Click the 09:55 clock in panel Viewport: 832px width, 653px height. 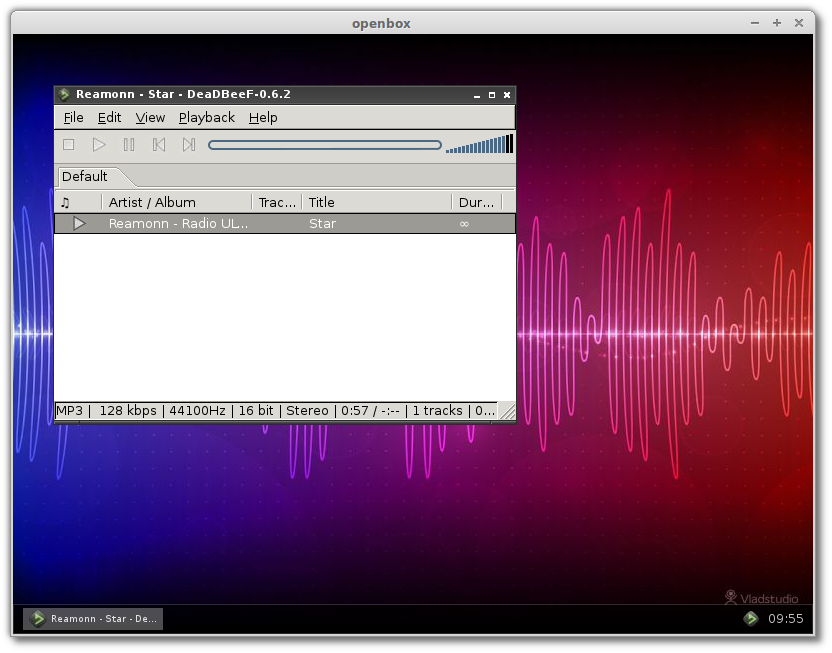(786, 619)
